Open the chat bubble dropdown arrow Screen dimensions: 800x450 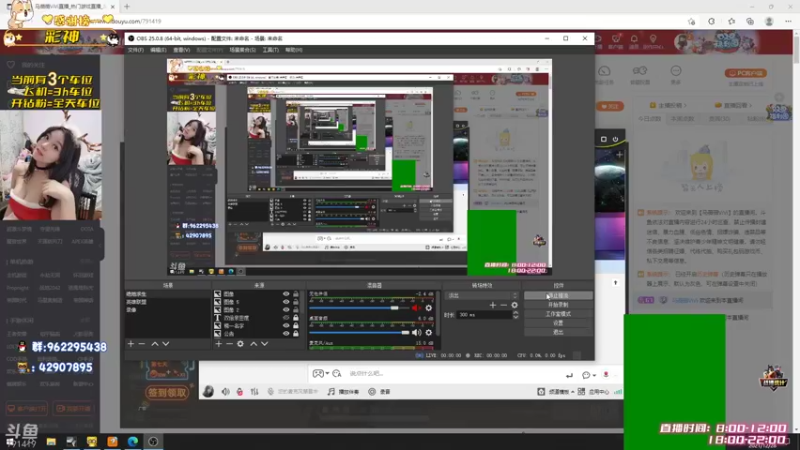click(x=594, y=376)
